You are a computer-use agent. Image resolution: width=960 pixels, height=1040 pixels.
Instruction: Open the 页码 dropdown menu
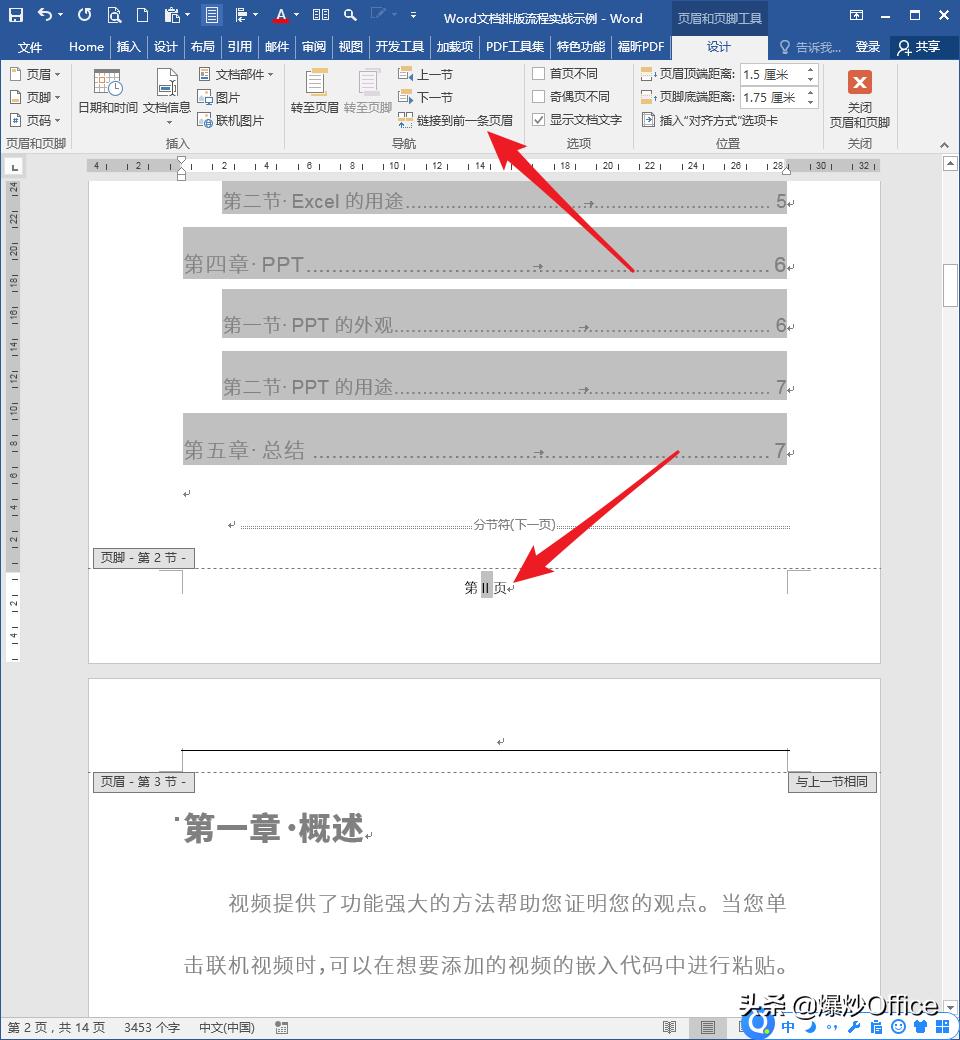pos(33,120)
